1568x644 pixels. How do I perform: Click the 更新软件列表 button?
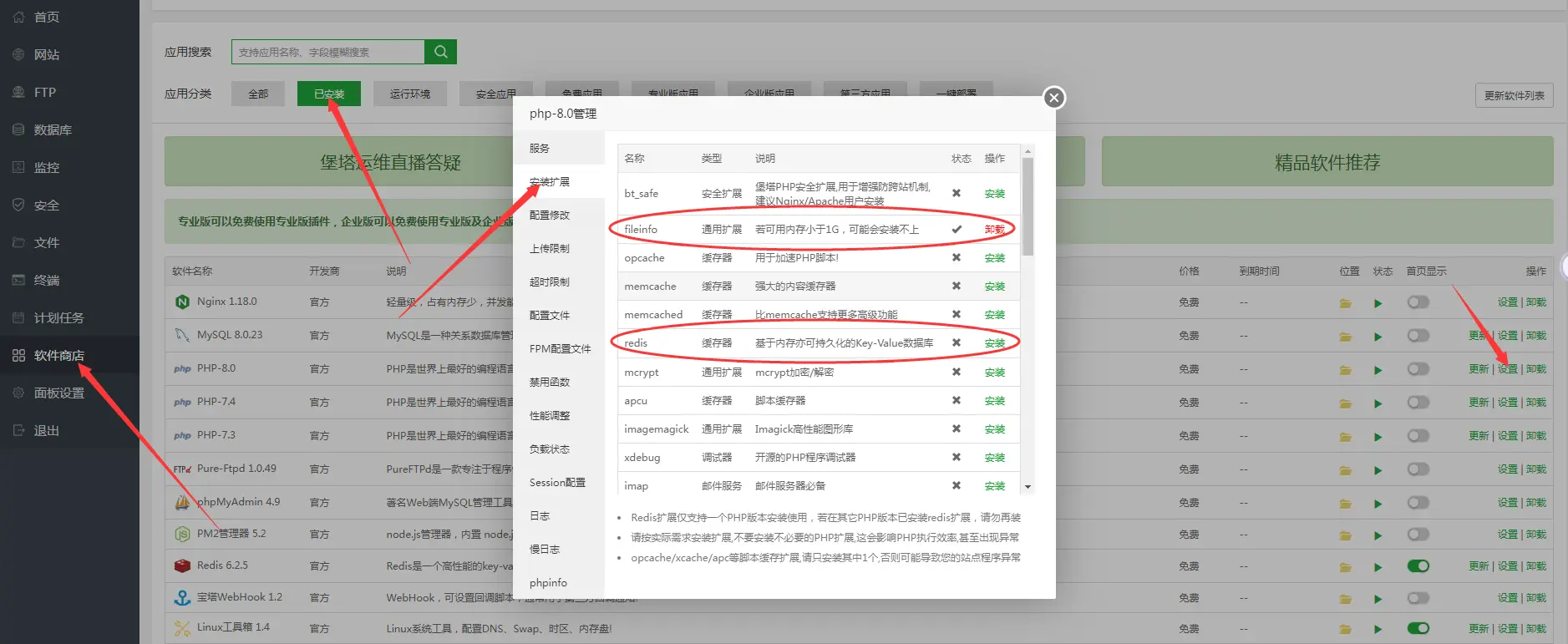(x=1514, y=95)
